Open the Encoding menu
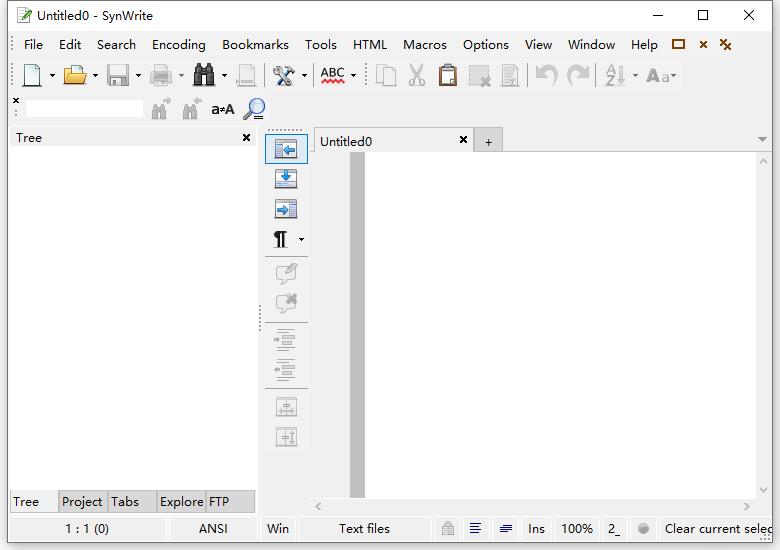Image resolution: width=780 pixels, height=550 pixels. [x=178, y=44]
